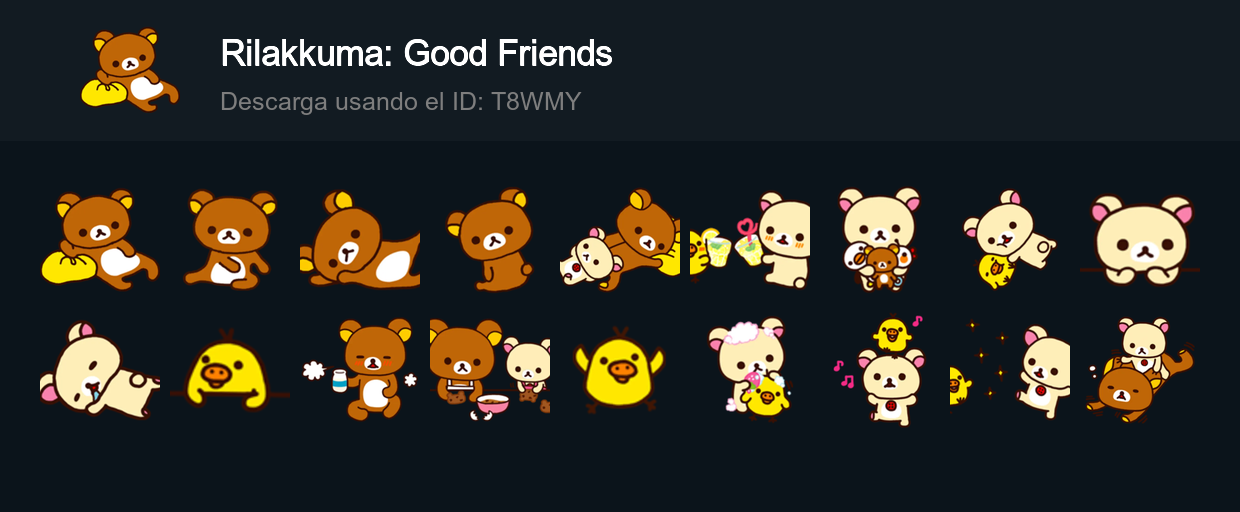This screenshot has width=1240, height=512.
Task: Select white bear holding drinks sticker
Action: [x=750, y=240]
